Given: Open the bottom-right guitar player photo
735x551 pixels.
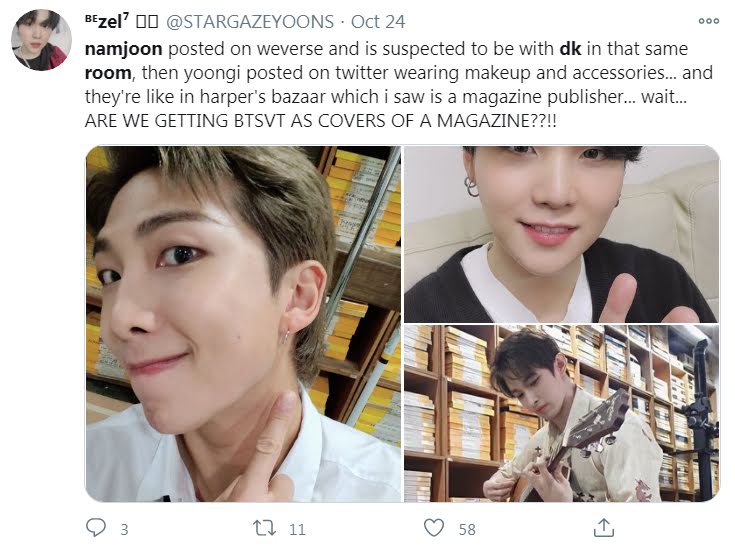Looking at the screenshot, I should [562, 414].
